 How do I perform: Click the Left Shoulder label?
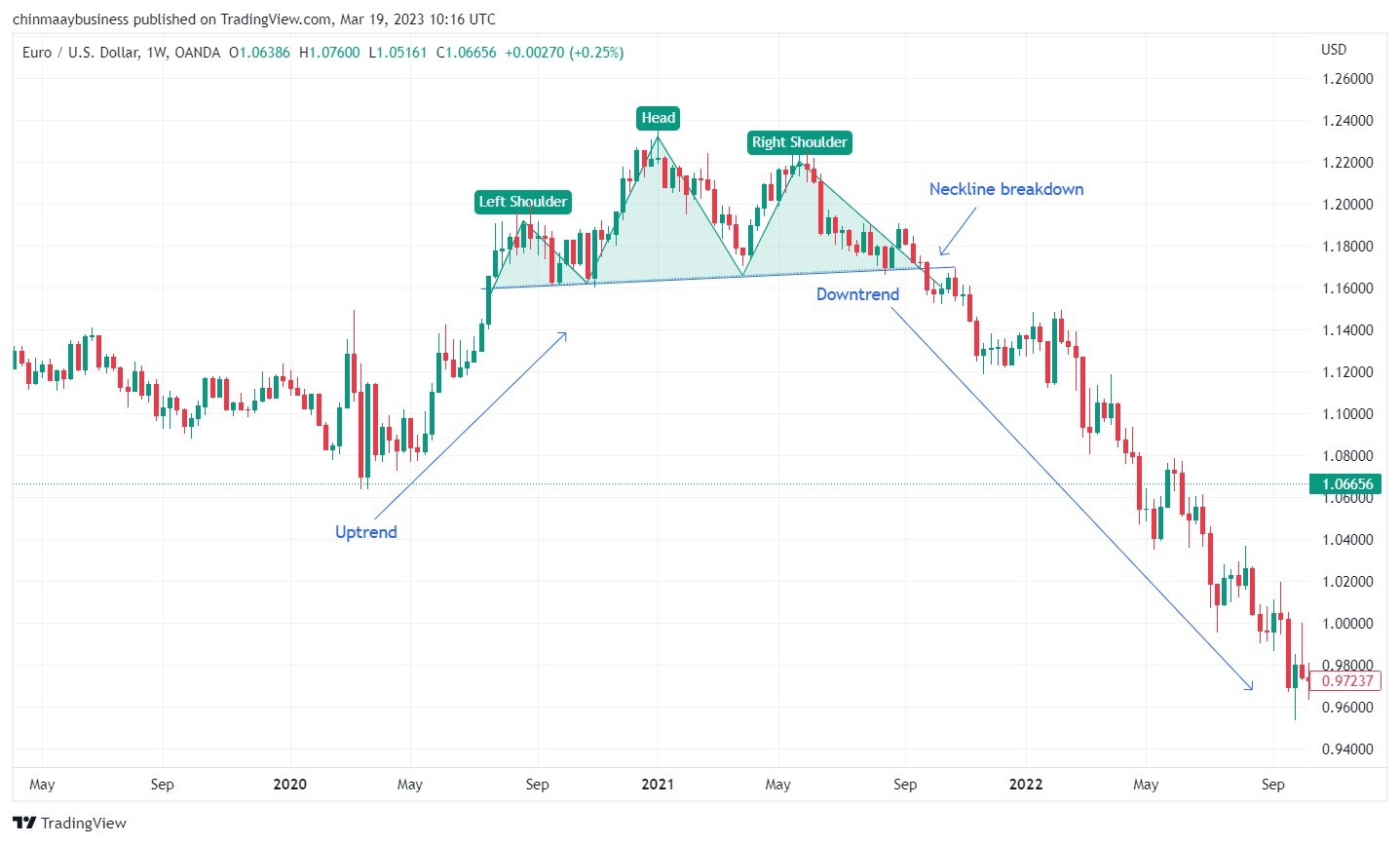(523, 202)
